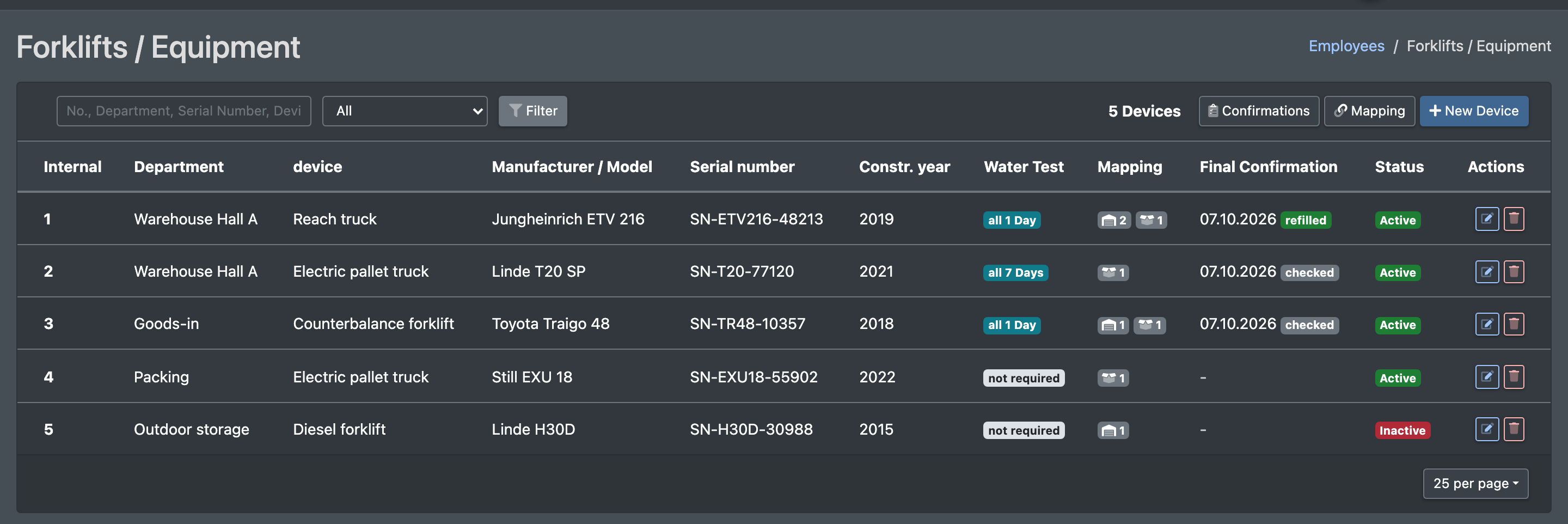1568x524 pixels.
Task: Click the warehouse mapping badge for Toyota Traigo
Action: (1113, 325)
